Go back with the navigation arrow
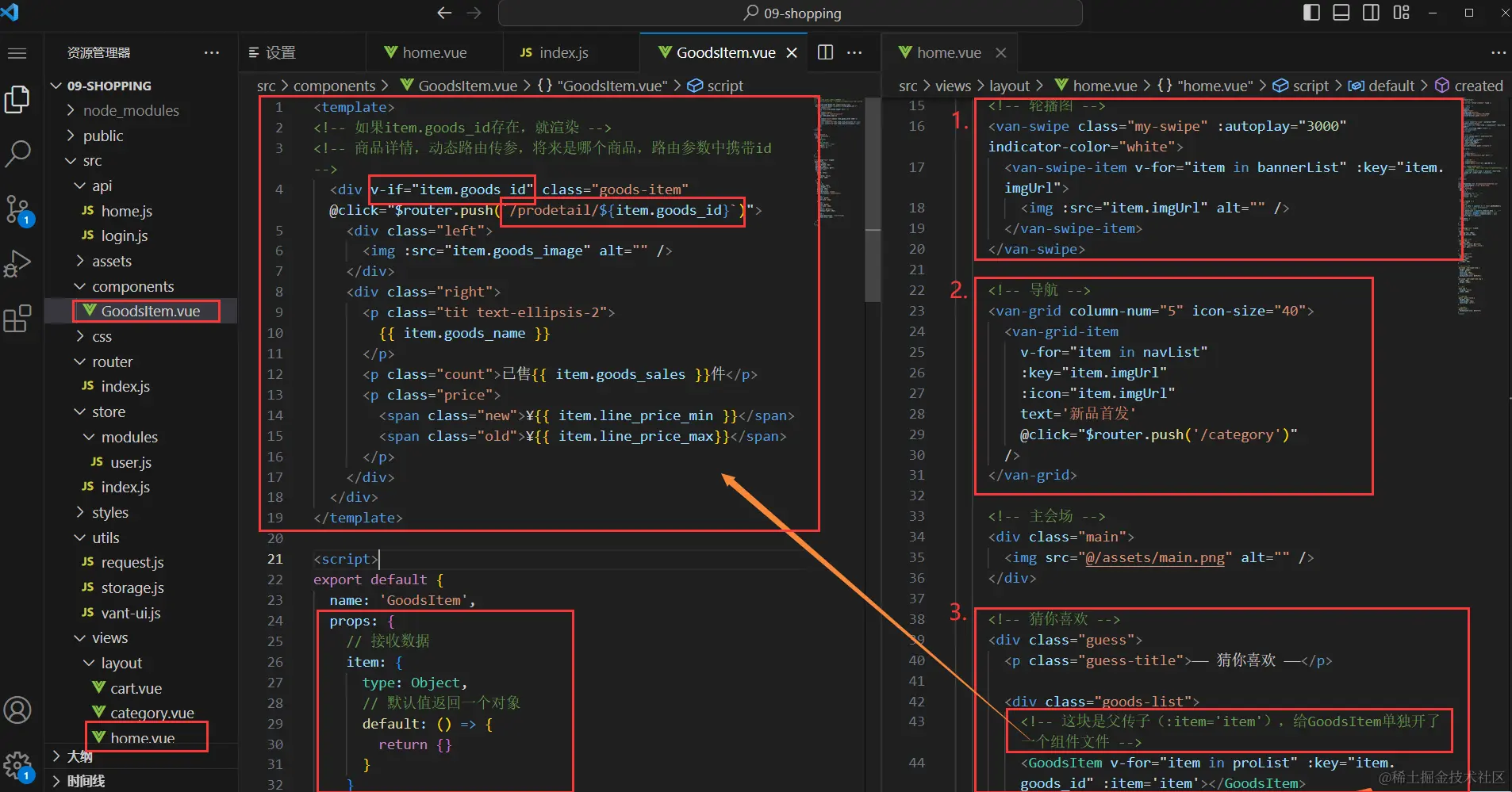The height and width of the screenshot is (792, 1512). pos(444,13)
